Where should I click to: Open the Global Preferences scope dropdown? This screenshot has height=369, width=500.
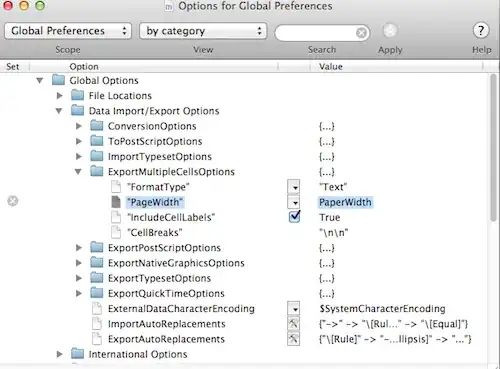click(68, 31)
